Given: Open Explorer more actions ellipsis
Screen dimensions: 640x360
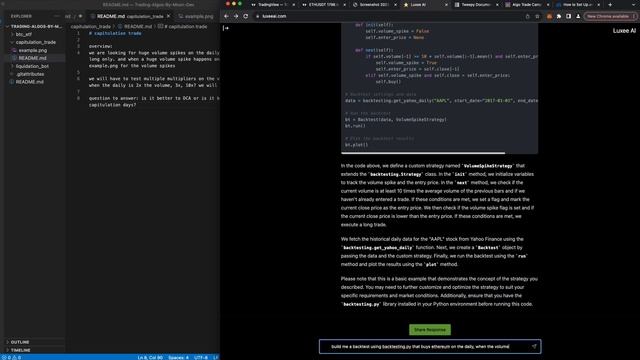Looking at the screenshot, I should [x=56, y=16].
